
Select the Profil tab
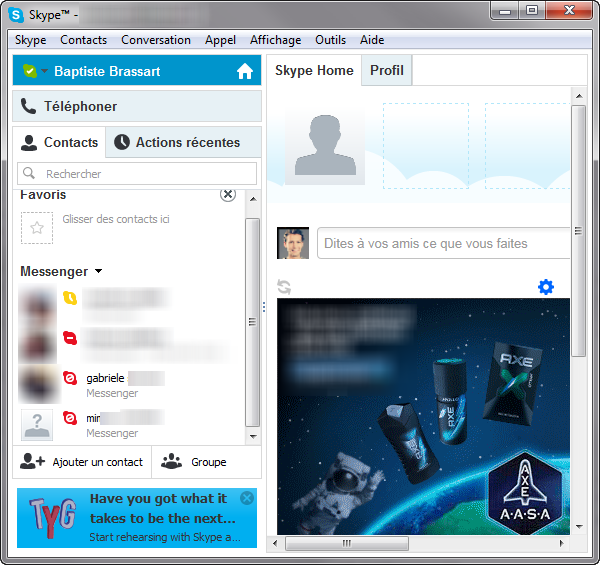click(x=387, y=70)
